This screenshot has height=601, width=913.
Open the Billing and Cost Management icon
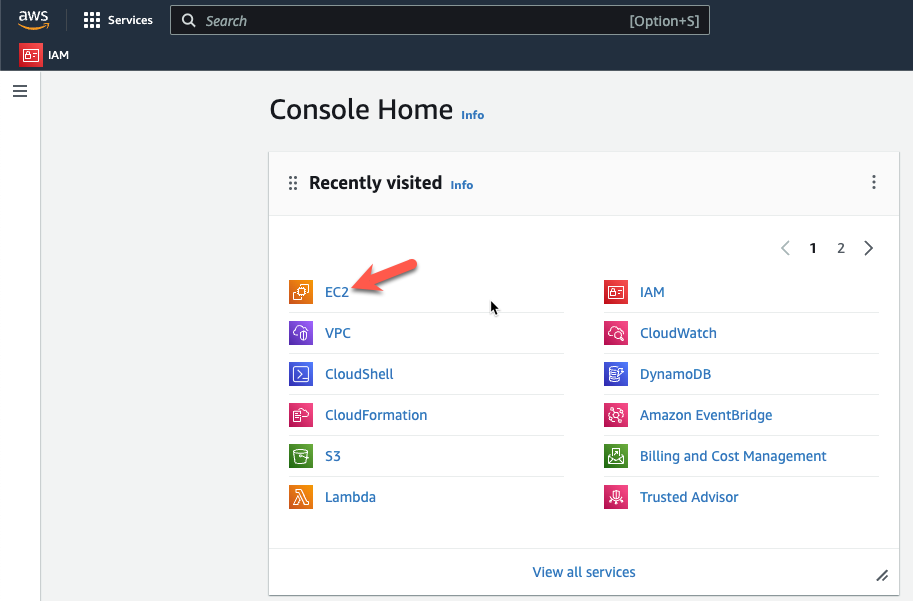(616, 456)
